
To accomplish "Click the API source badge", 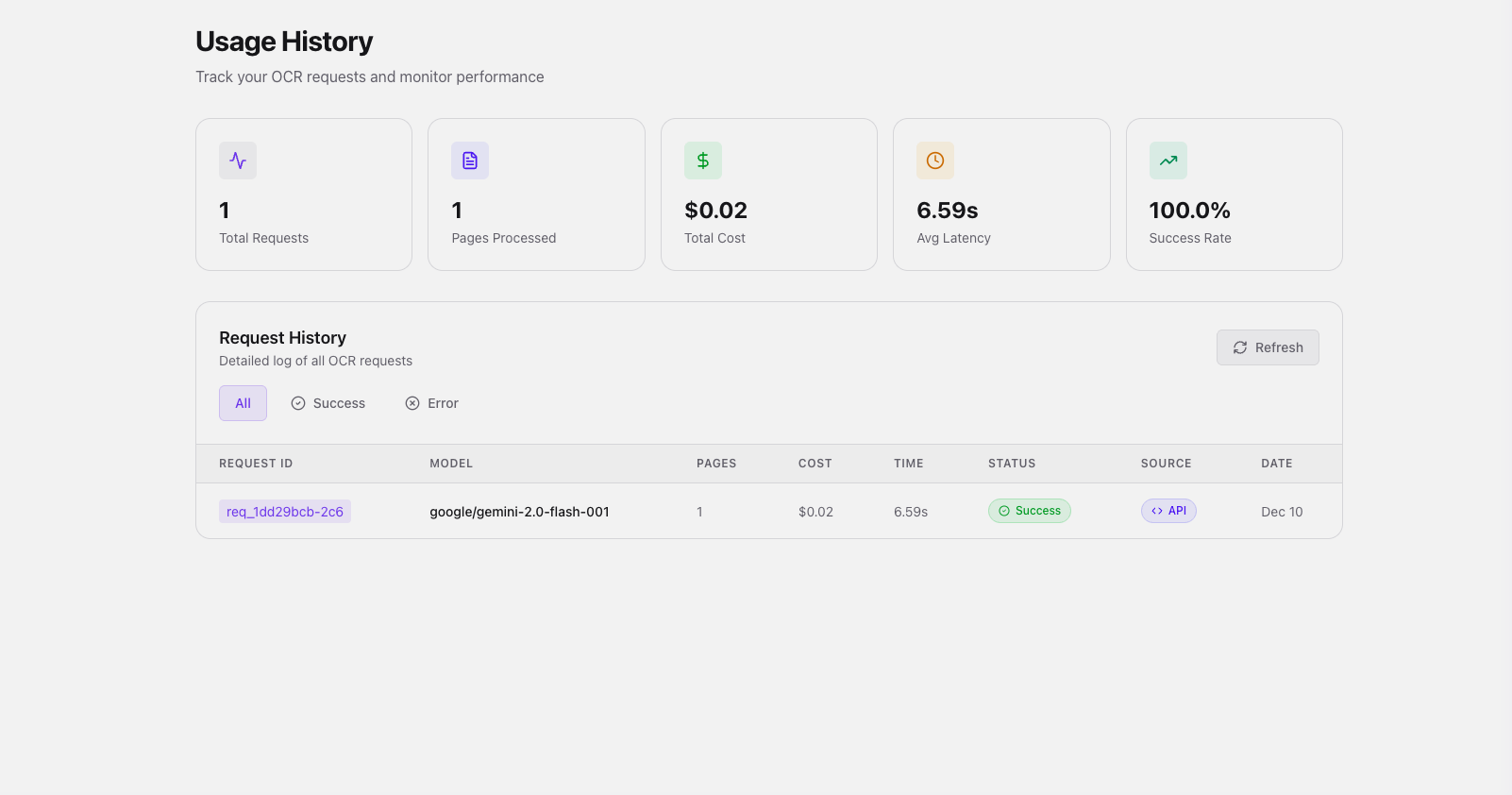I will pyautogui.click(x=1168, y=511).
